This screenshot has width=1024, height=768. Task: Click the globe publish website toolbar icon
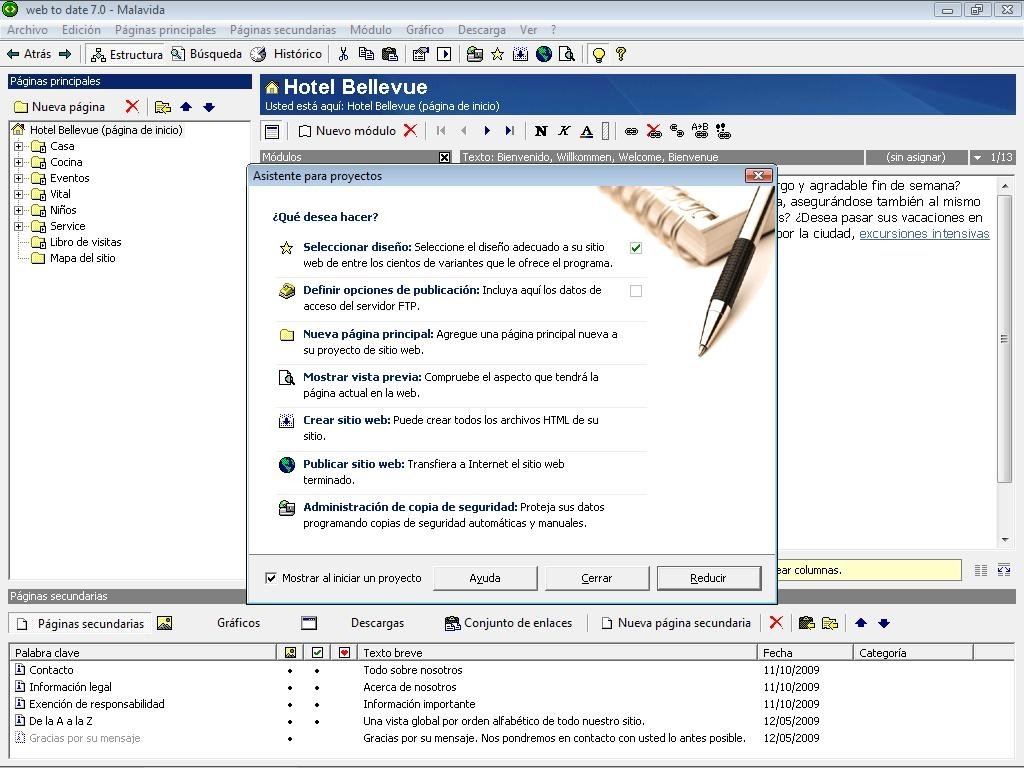point(544,54)
